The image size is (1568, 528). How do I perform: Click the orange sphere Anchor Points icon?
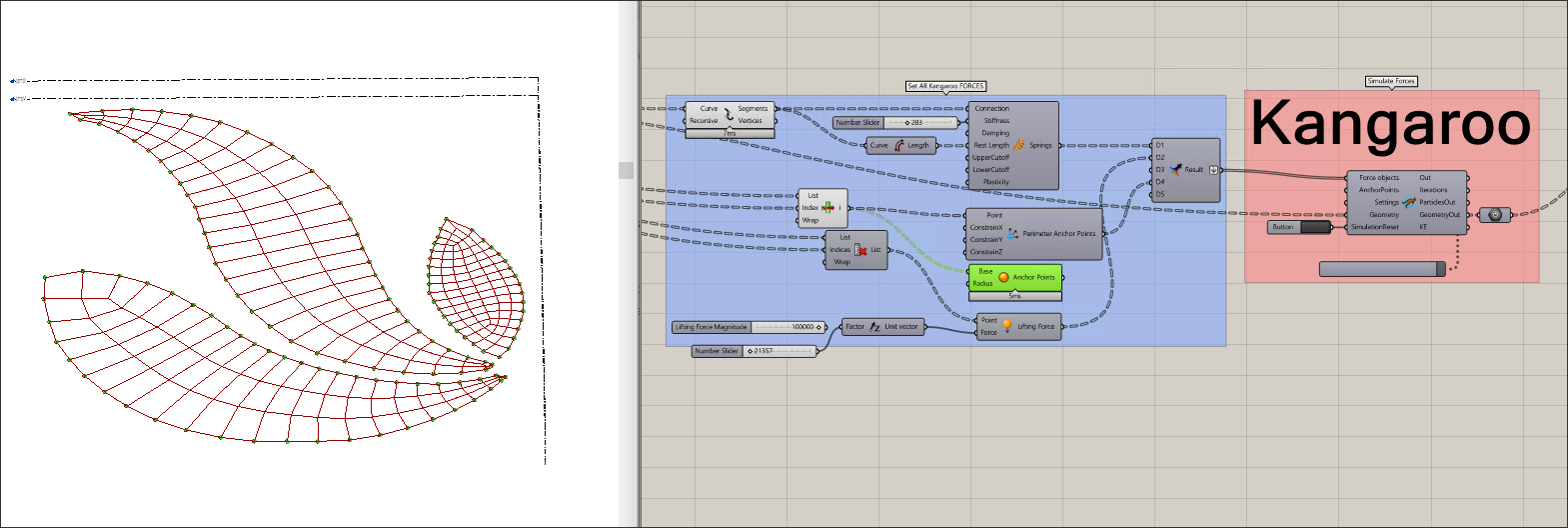click(x=1003, y=277)
